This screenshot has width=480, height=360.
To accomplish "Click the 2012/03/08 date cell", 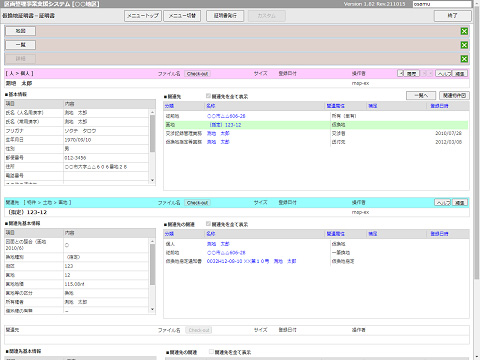I will pyautogui.click(x=448, y=142).
